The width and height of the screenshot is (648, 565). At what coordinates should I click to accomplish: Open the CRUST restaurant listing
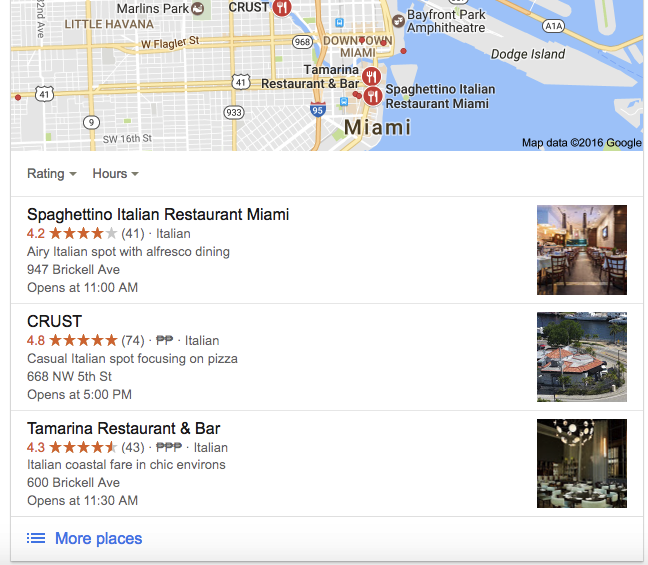pyautogui.click(x=55, y=321)
